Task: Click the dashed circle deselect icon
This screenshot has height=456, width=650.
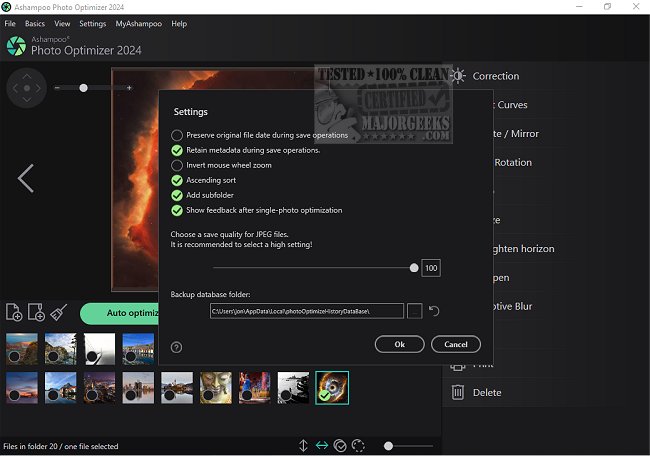Action: 358,446
